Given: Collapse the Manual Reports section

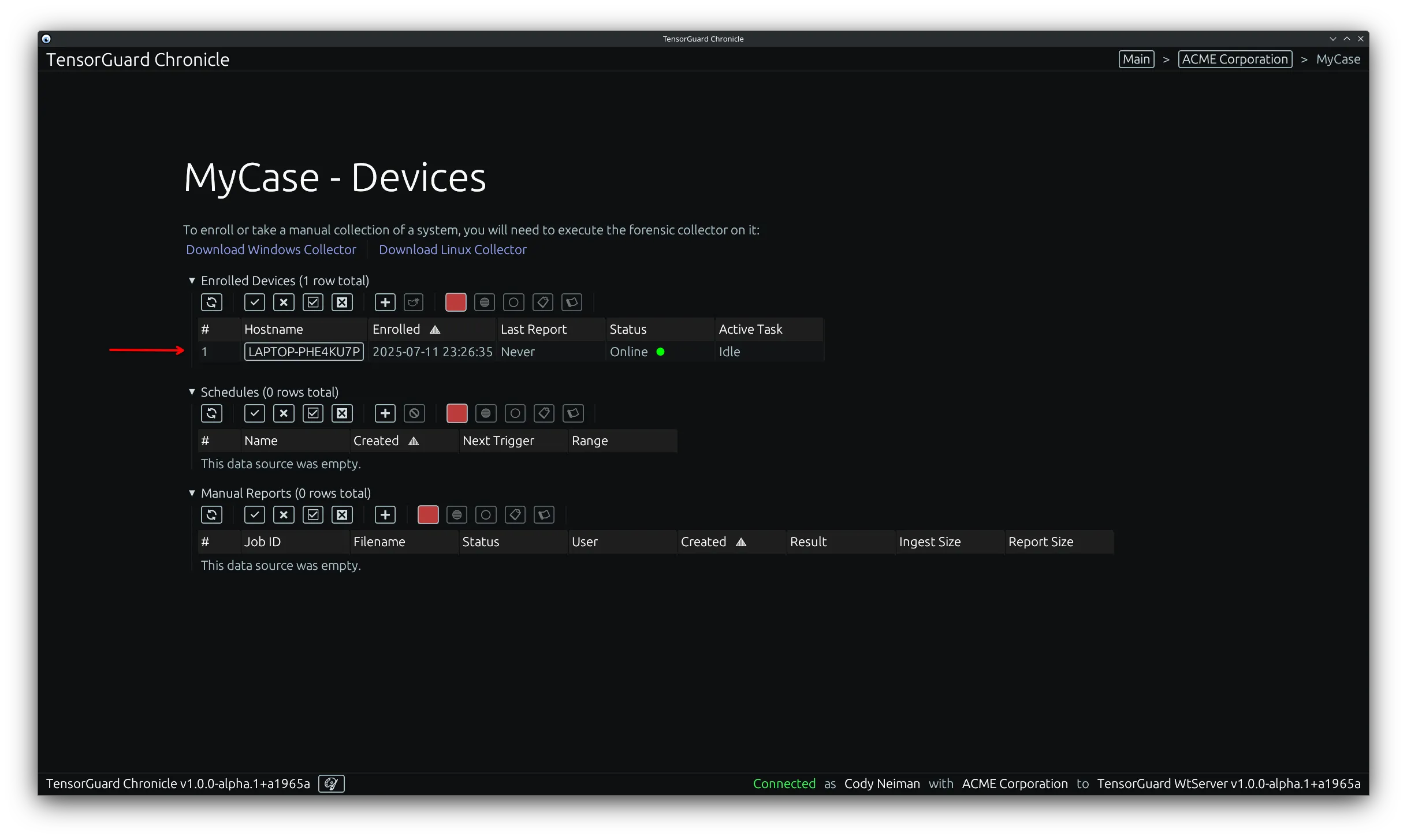Looking at the screenshot, I should 192,493.
